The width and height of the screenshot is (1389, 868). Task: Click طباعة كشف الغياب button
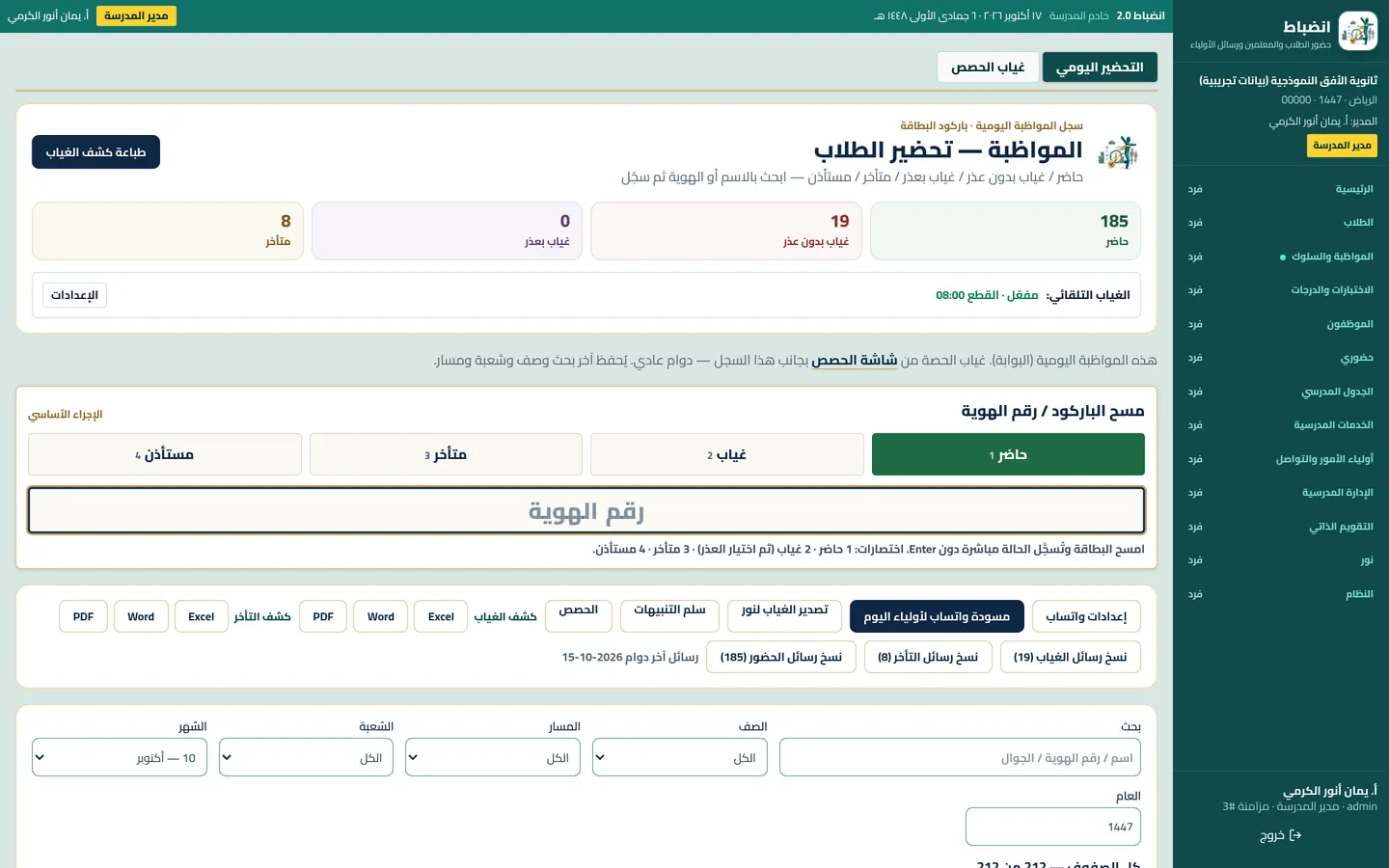click(95, 152)
